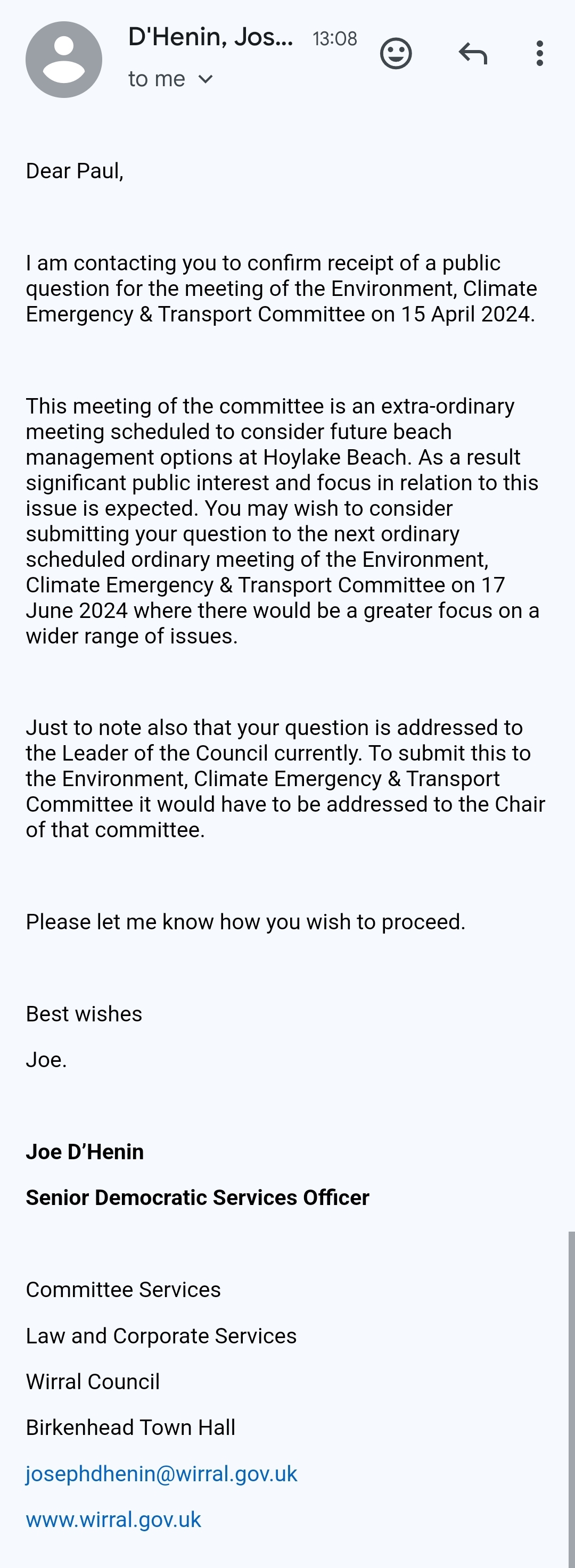Tap "Senior Democratic Services Officer" title text

pyautogui.click(x=198, y=1198)
